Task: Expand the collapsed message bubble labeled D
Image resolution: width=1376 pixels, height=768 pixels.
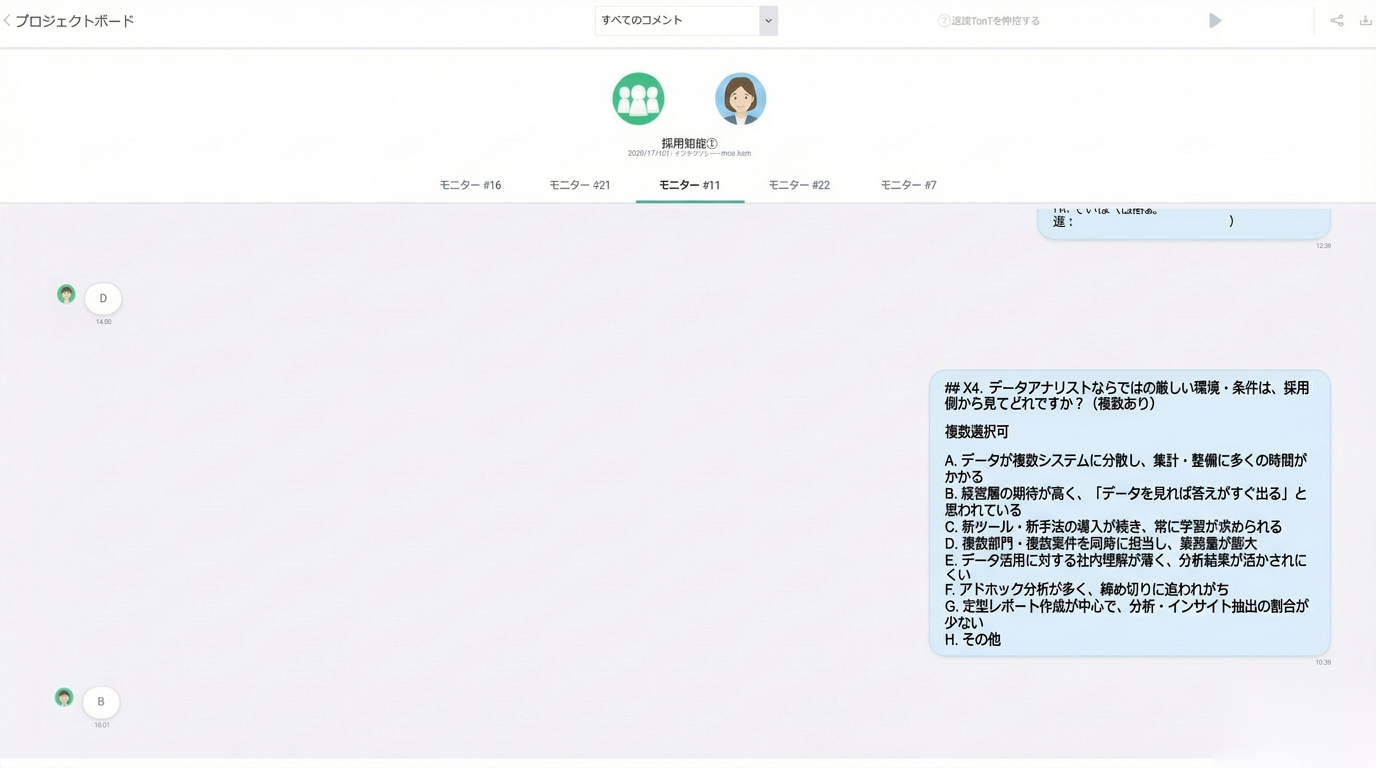Action: 103,298
